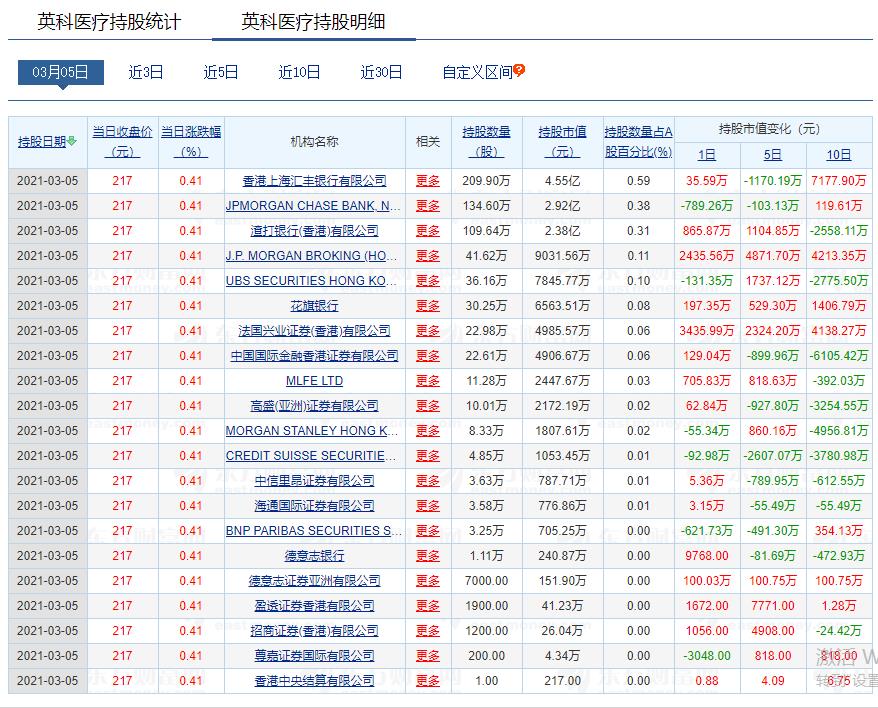Open 德意志银行 institution link
The width and height of the screenshot is (878, 708).
(314, 556)
